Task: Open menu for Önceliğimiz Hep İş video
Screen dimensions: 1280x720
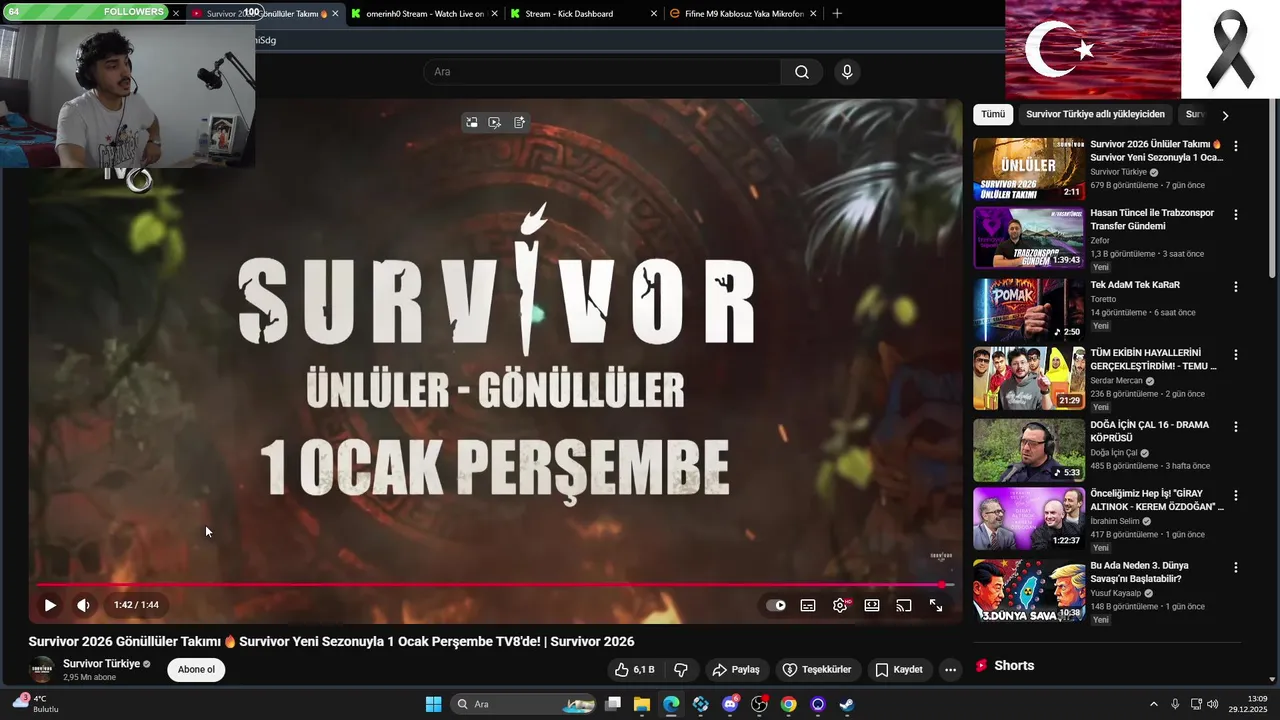Action: 1236,495
